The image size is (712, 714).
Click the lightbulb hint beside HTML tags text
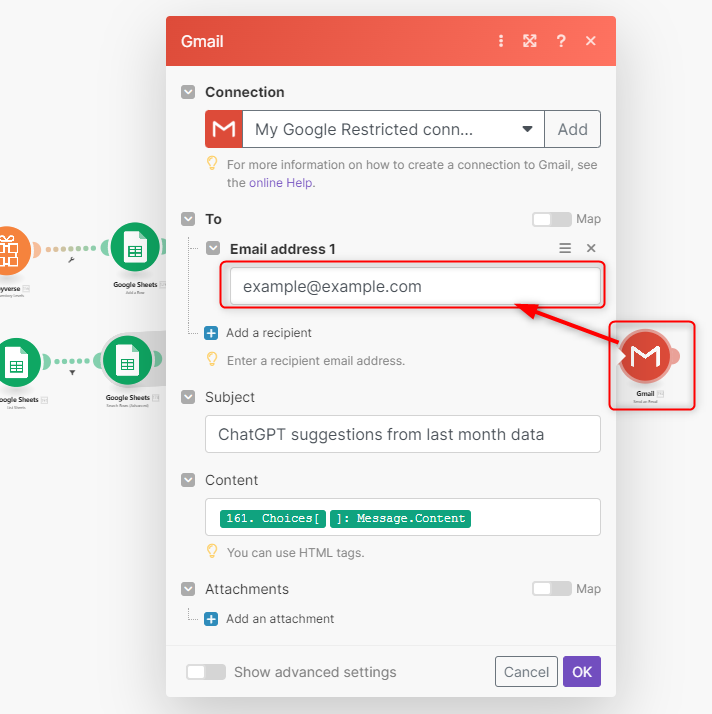[x=212, y=551]
